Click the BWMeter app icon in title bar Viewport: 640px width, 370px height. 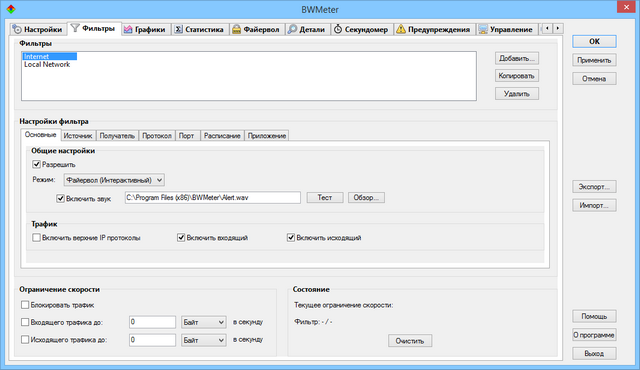pos(11,9)
